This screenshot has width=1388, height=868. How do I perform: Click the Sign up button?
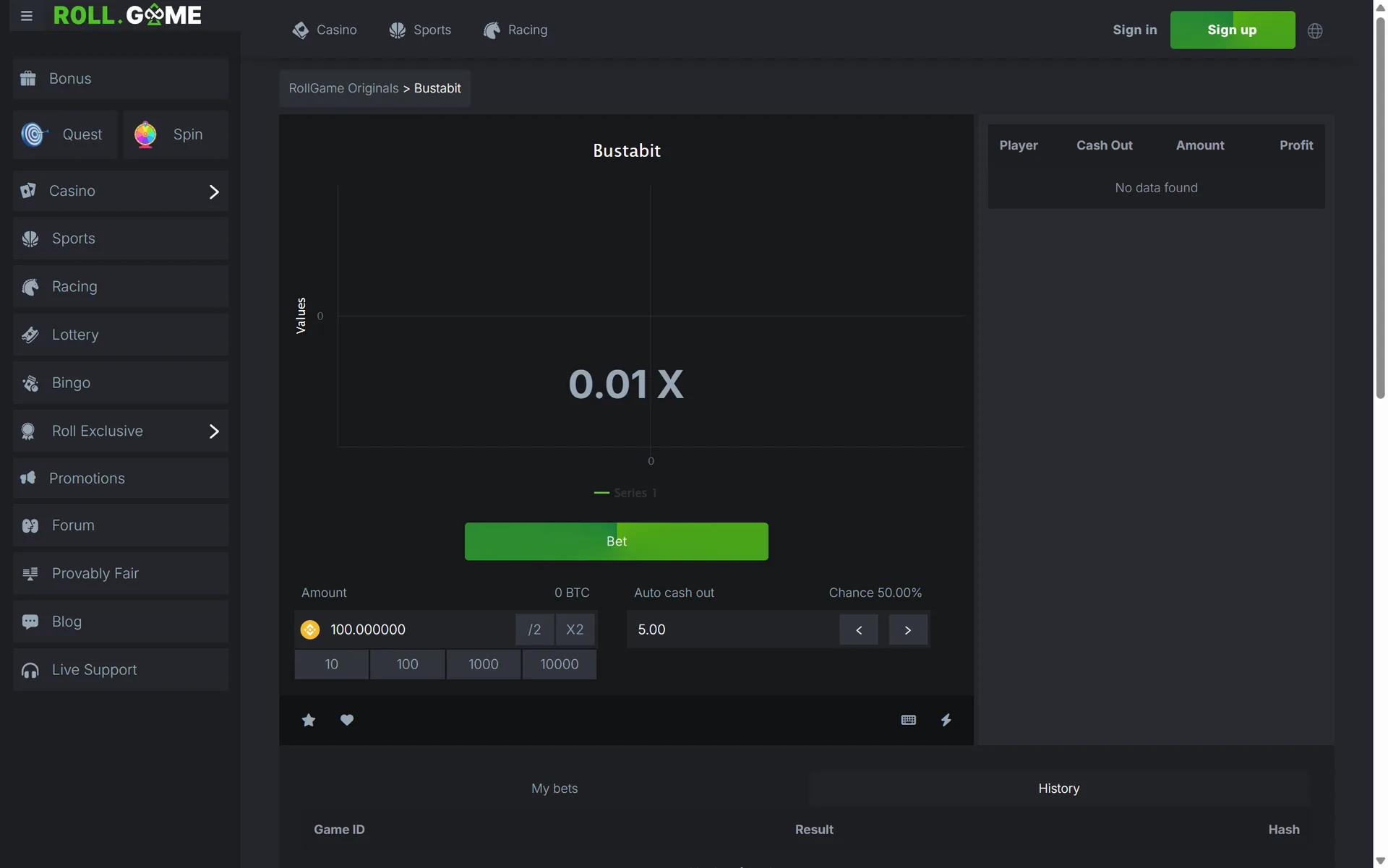[1233, 30]
